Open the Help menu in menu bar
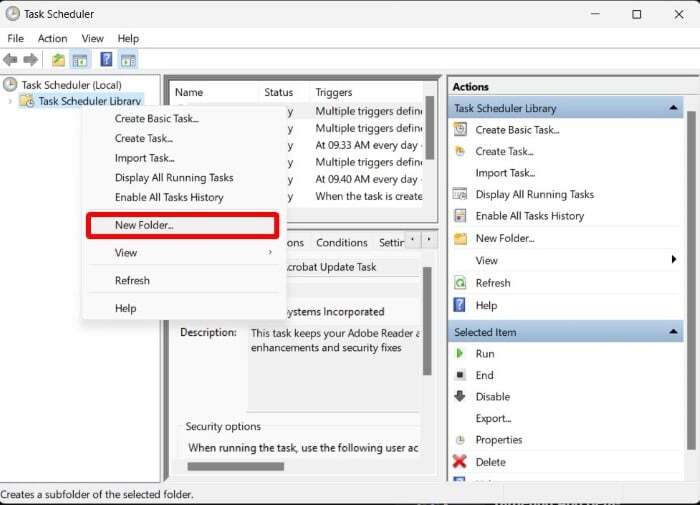This screenshot has height=505, width=700. click(x=128, y=38)
